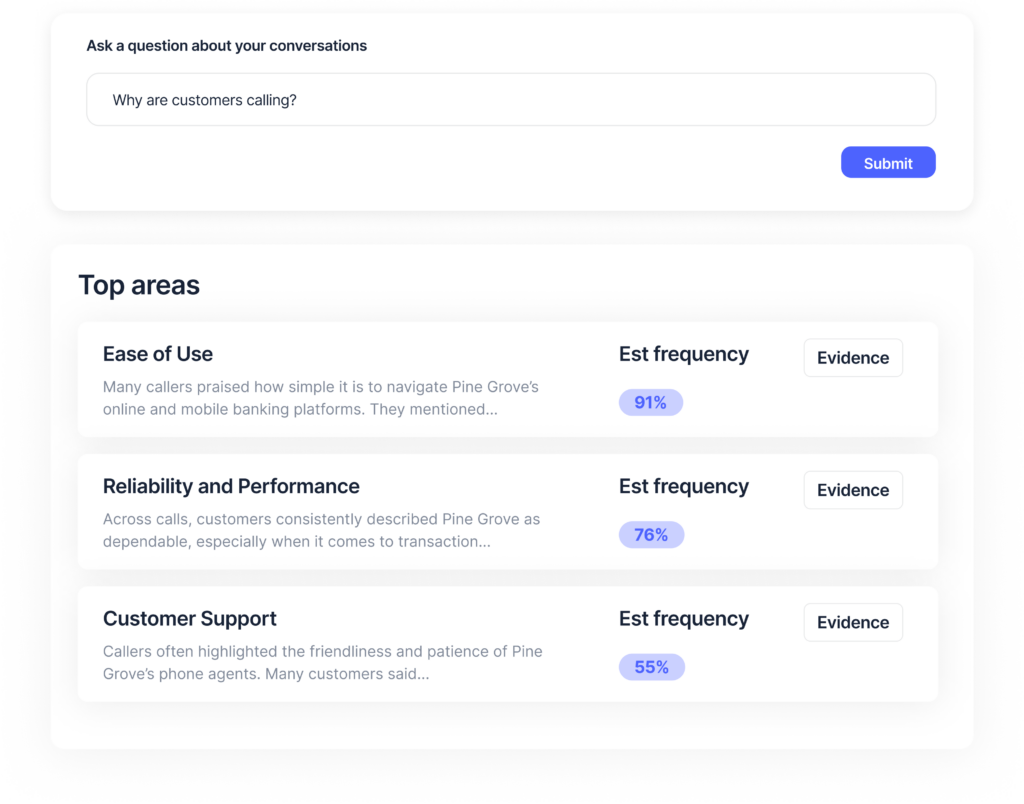Click the 91% frequency badge
This screenshot has height=804, width=1024.
[650, 402]
